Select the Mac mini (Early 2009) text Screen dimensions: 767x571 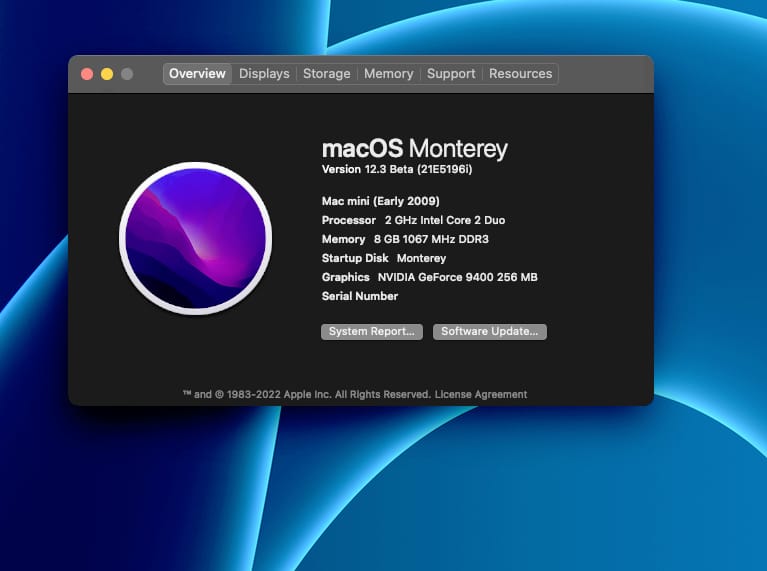click(x=381, y=201)
